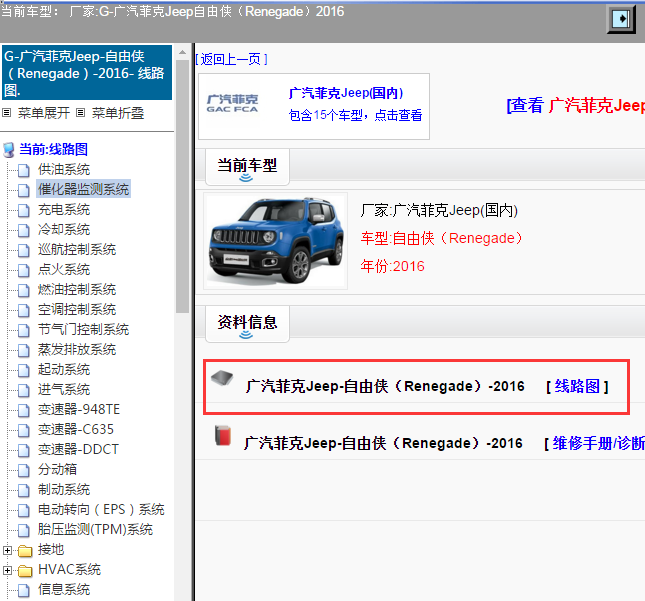
Task: Click the GAC FCA brand logo
Action: (x=232, y=104)
